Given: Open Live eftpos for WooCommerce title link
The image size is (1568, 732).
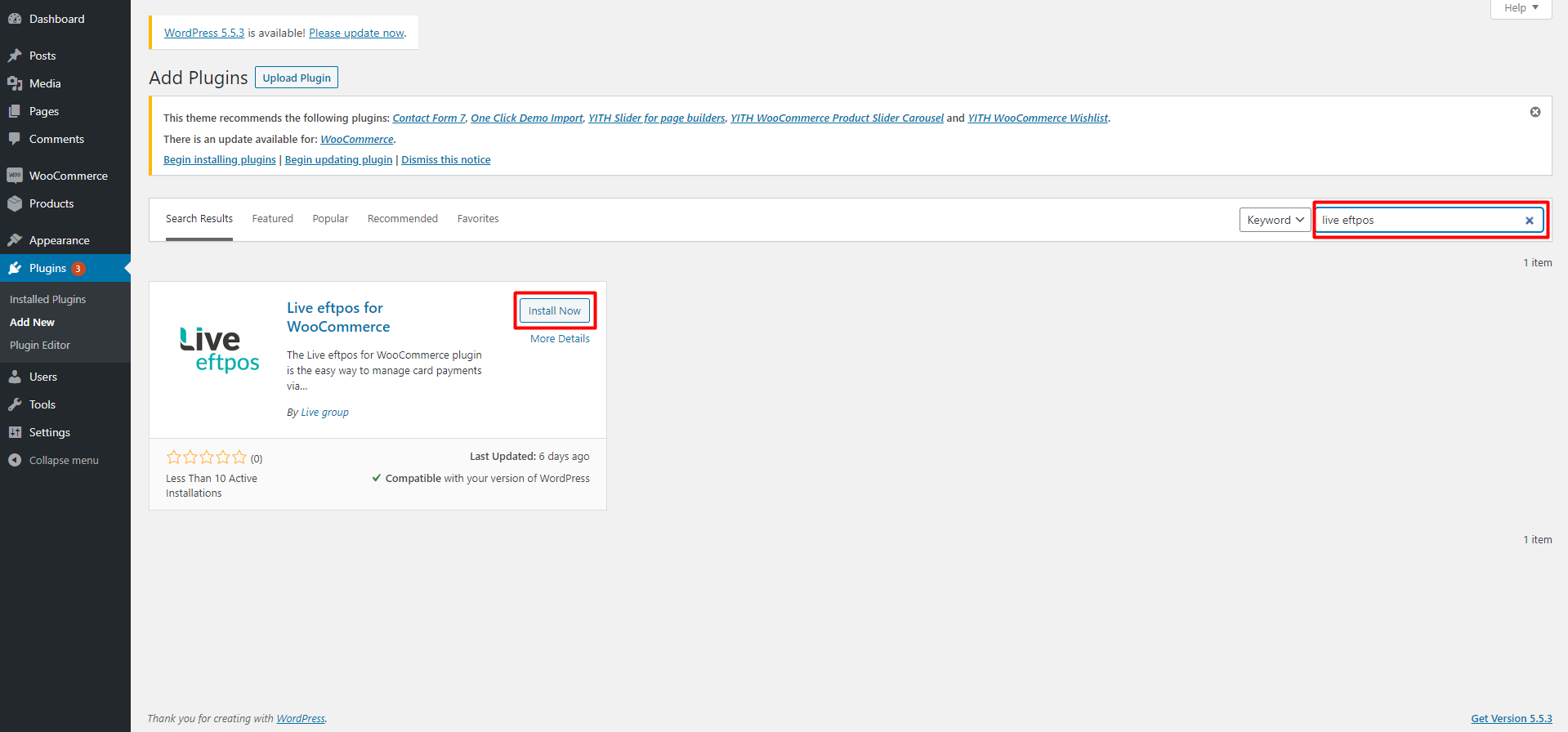Looking at the screenshot, I should [338, 317].
